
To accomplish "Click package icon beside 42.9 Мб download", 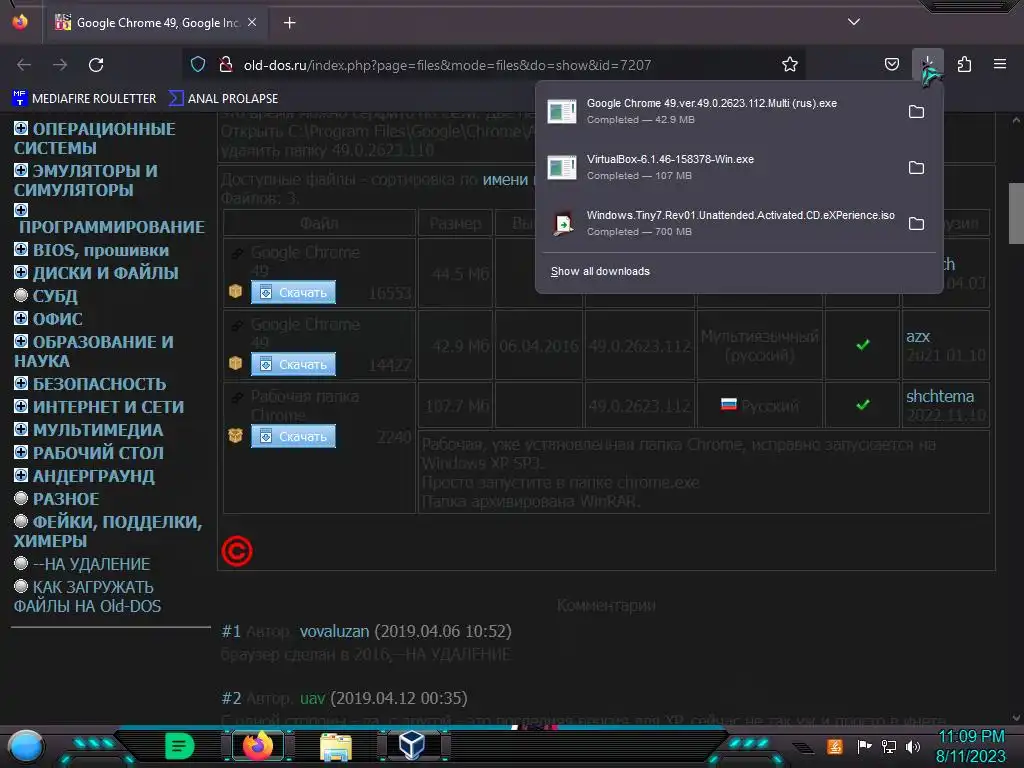I will click(x=236, y=363).
